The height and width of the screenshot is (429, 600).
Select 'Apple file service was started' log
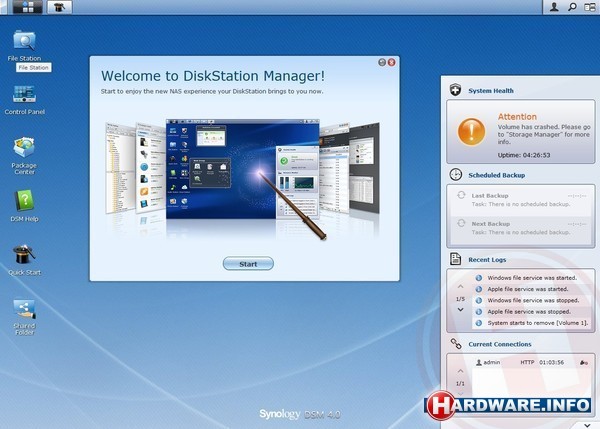(x=532, y=289)
